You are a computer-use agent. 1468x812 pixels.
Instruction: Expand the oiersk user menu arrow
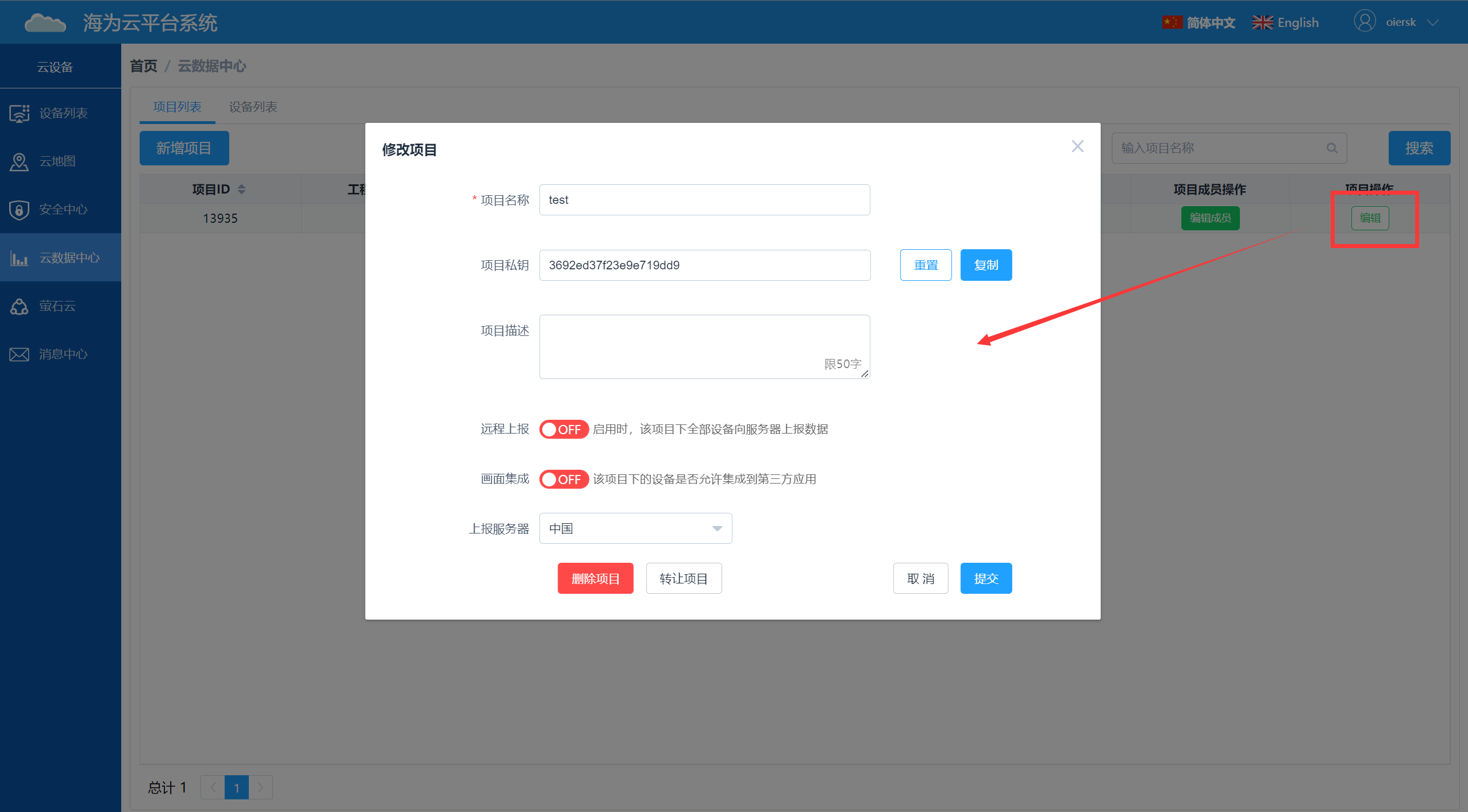tap(1433, 22)
